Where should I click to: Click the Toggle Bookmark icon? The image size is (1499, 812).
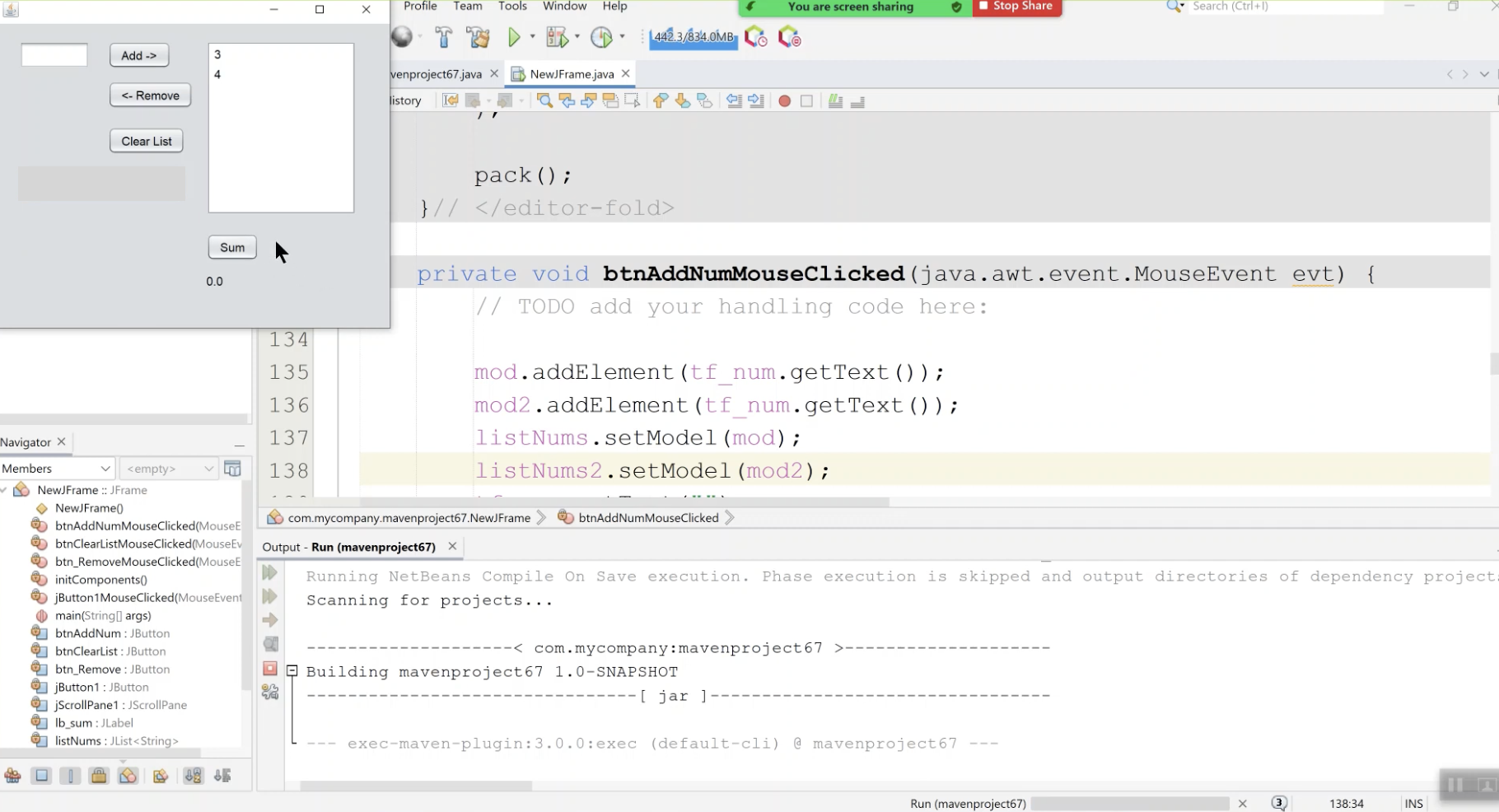(704, 100)
